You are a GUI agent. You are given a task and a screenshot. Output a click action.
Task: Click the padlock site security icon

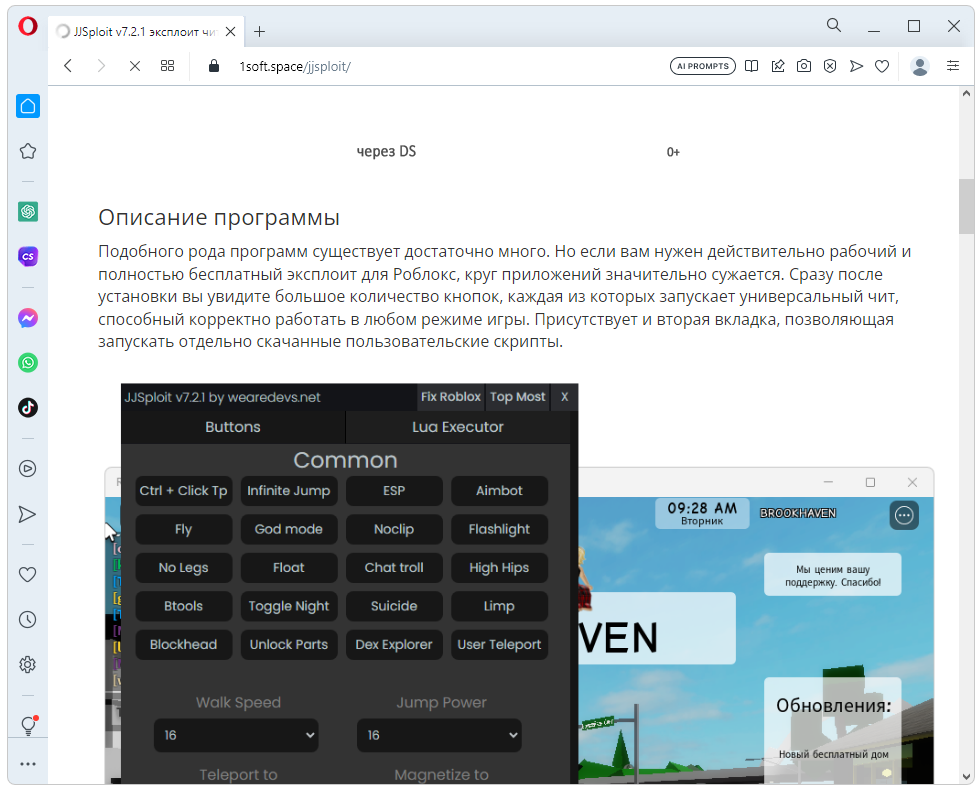(214, 66)
